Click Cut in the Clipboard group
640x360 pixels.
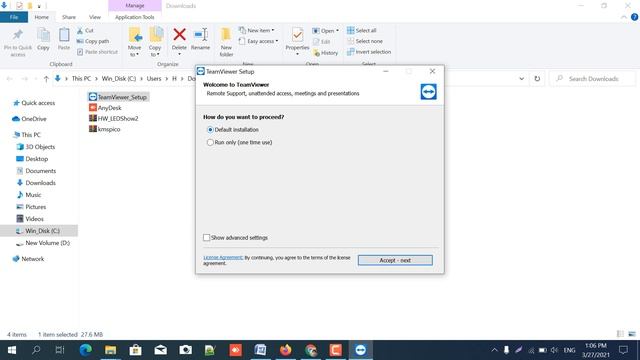[85, 31]
